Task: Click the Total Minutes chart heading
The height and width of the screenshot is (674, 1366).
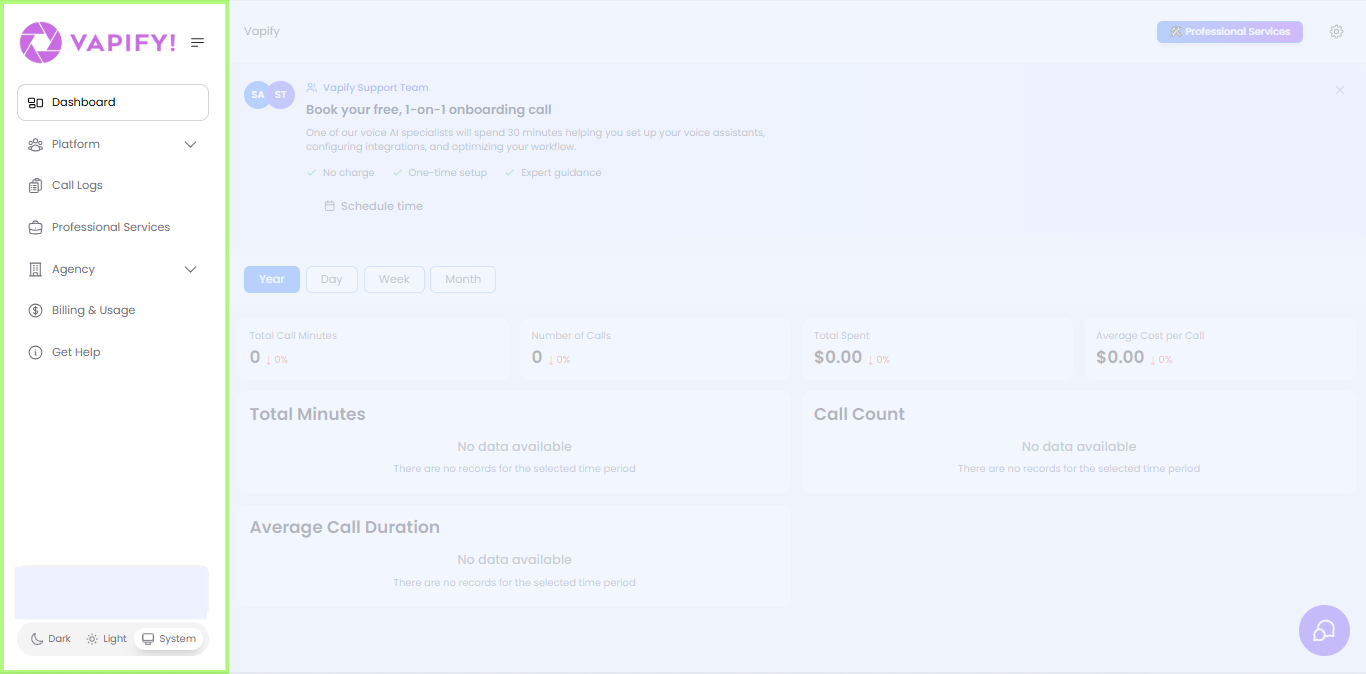Action: tap(308, 414)
